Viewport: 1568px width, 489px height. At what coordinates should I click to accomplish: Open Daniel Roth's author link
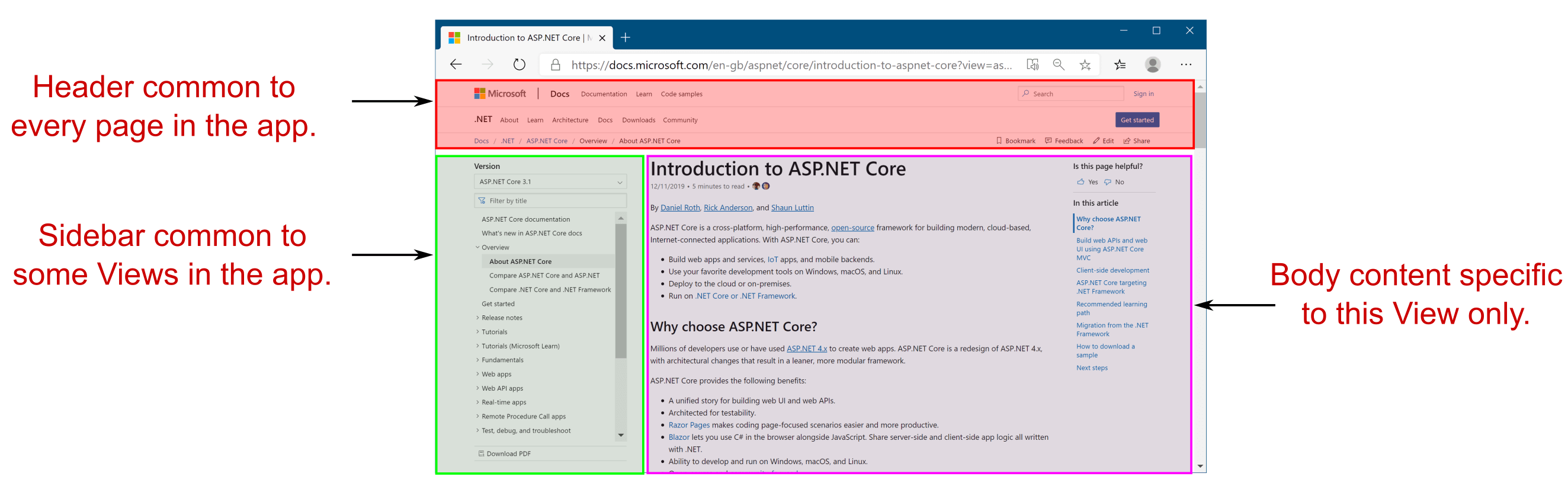[x=680, y=207]
